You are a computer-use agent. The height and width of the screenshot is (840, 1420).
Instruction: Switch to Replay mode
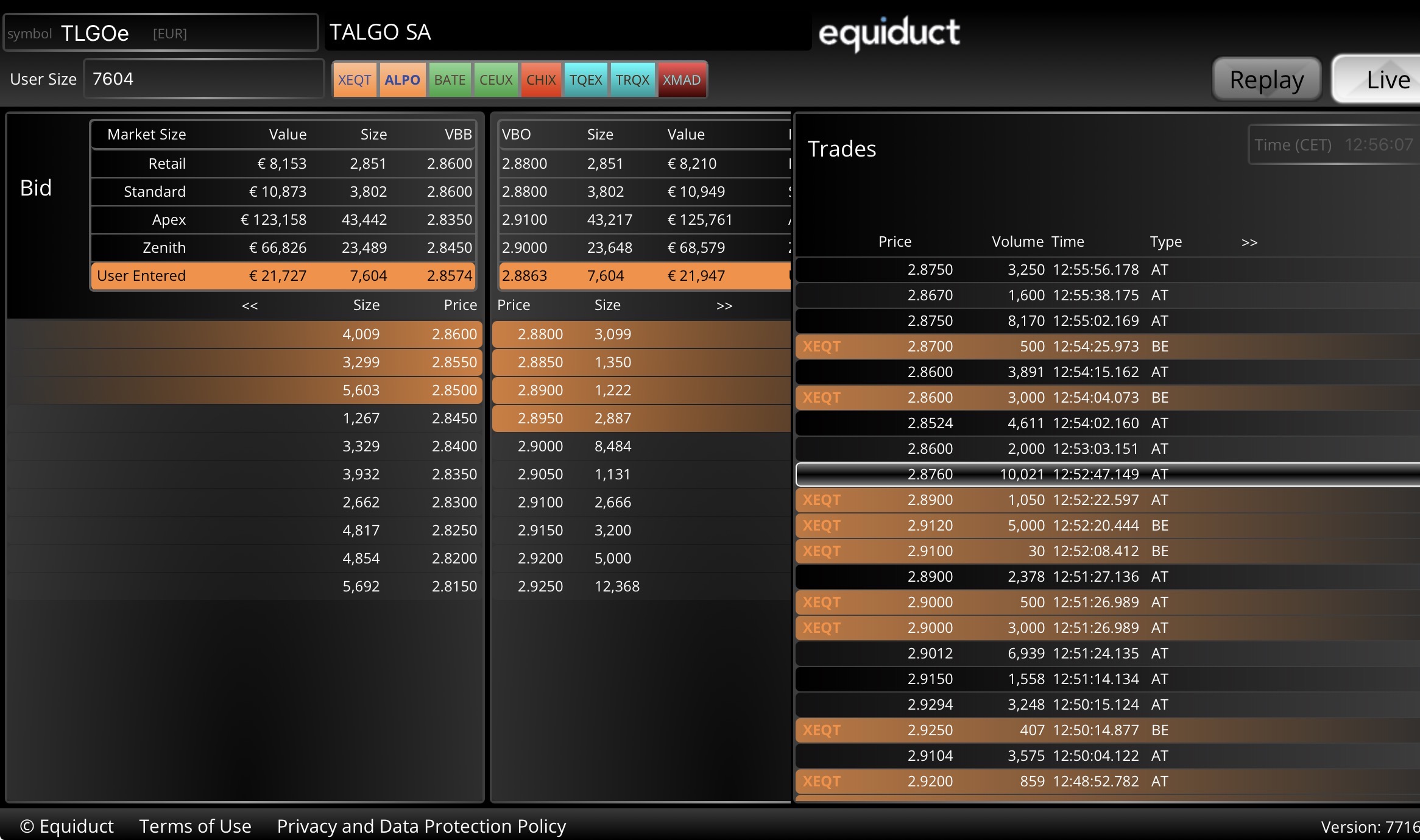(1266, 80)
